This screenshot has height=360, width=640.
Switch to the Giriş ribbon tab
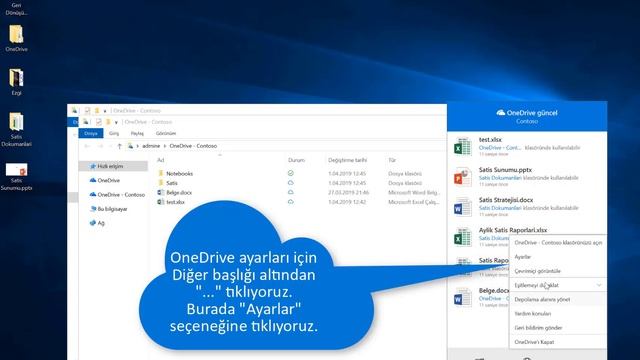114,133
